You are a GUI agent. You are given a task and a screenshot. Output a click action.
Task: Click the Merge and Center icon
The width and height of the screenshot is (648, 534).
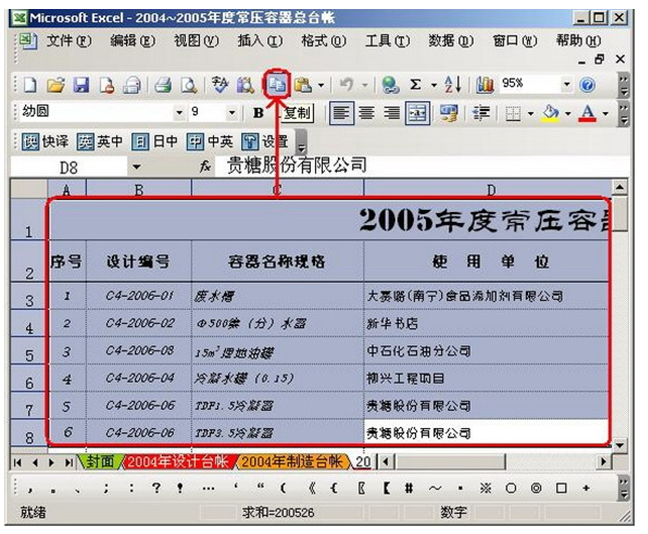417,113
